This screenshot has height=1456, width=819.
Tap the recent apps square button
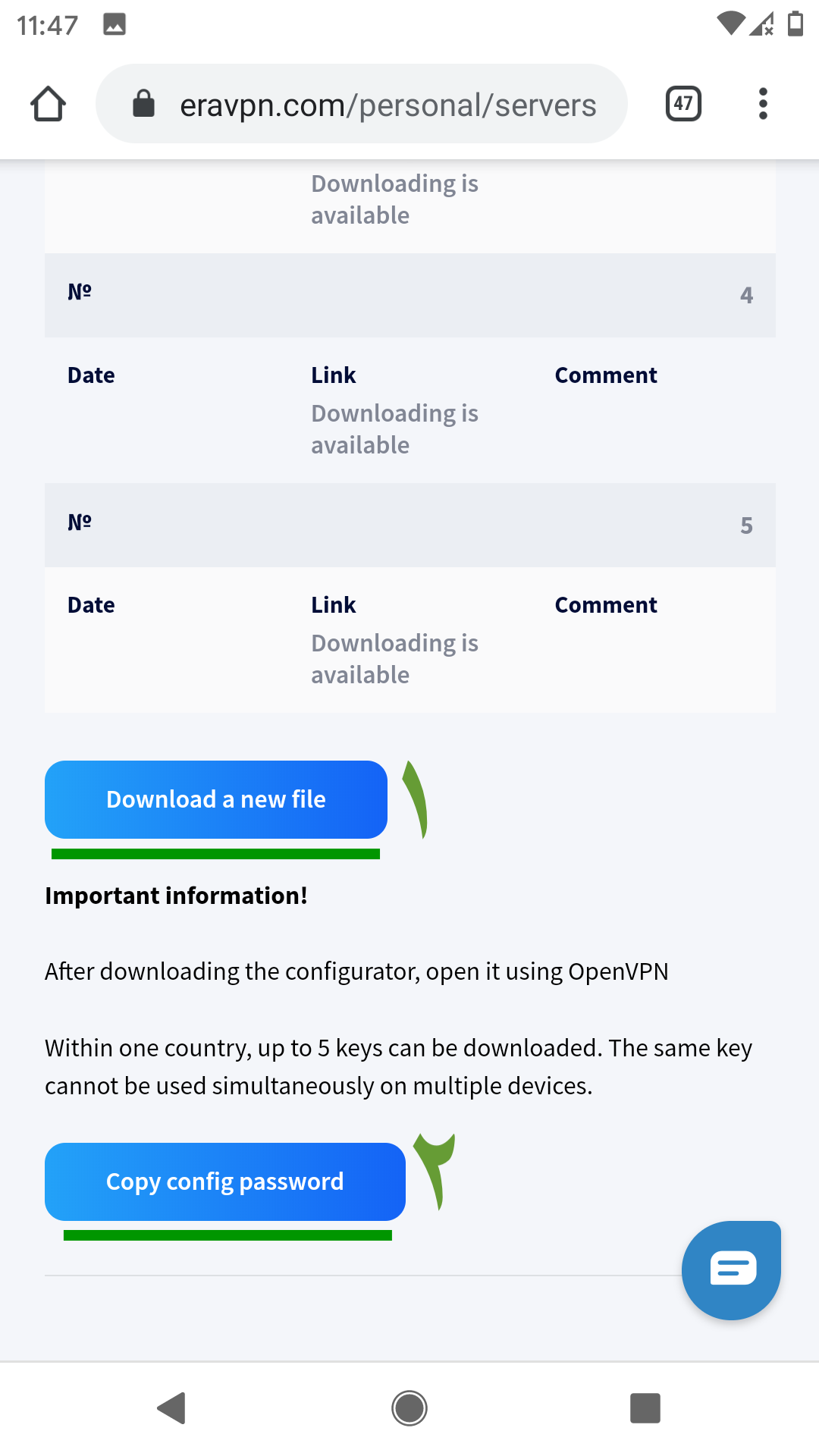(x=645, y=1408)
